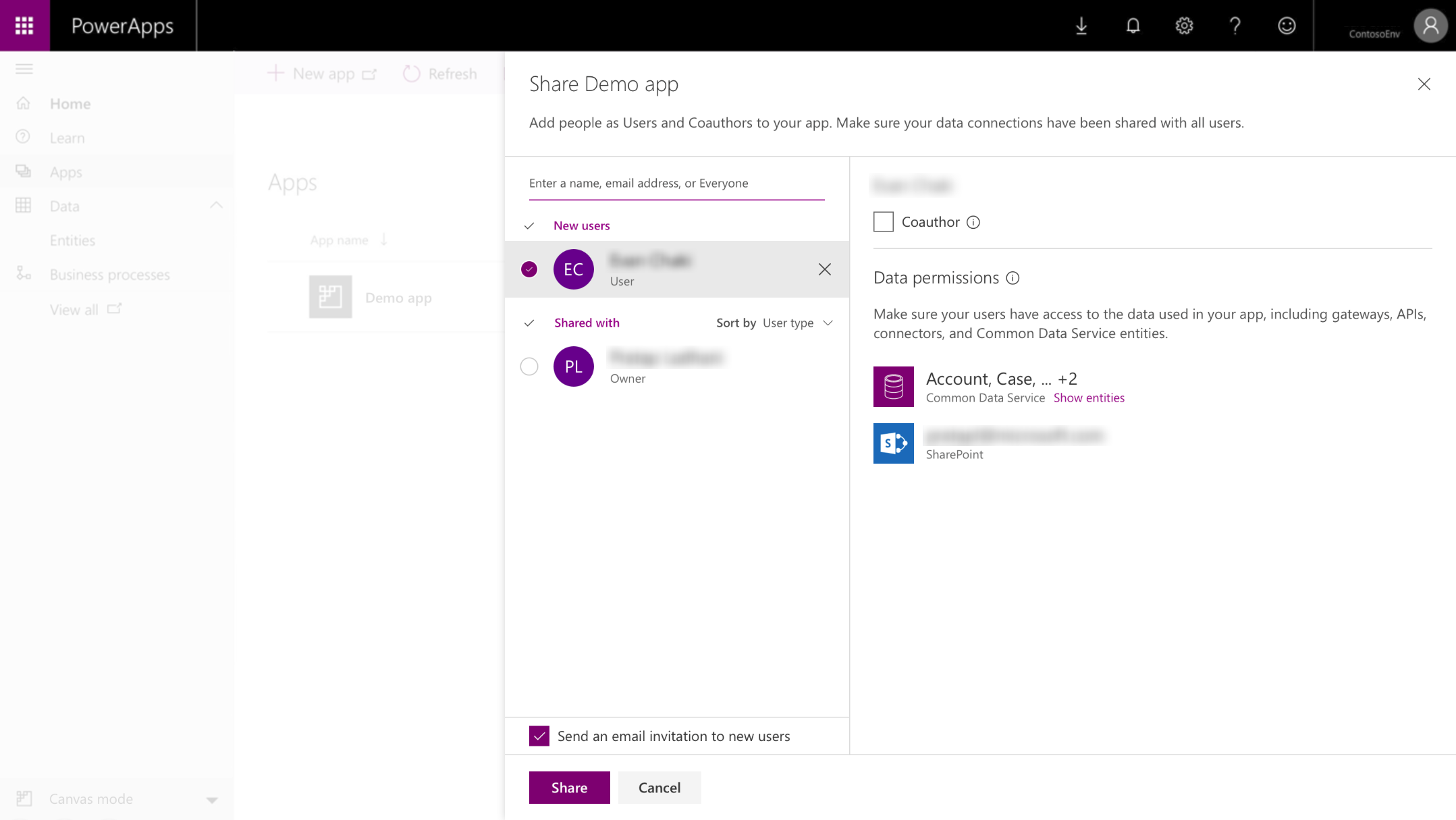The height and width of the screenshot is (820, 1456).
Task: Click the settings gear icon
Action: tap(1185, 25)
